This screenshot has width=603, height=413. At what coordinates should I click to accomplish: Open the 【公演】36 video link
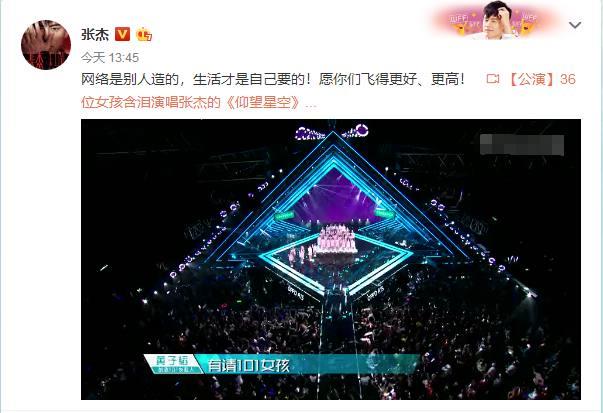click(542, 79)
